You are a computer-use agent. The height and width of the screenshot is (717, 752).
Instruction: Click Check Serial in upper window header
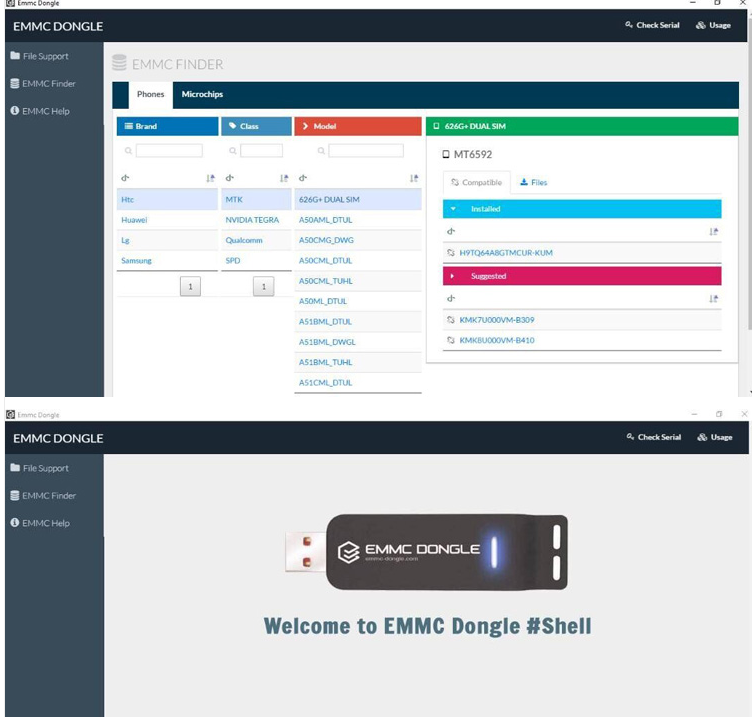click(x=652, y=25)
